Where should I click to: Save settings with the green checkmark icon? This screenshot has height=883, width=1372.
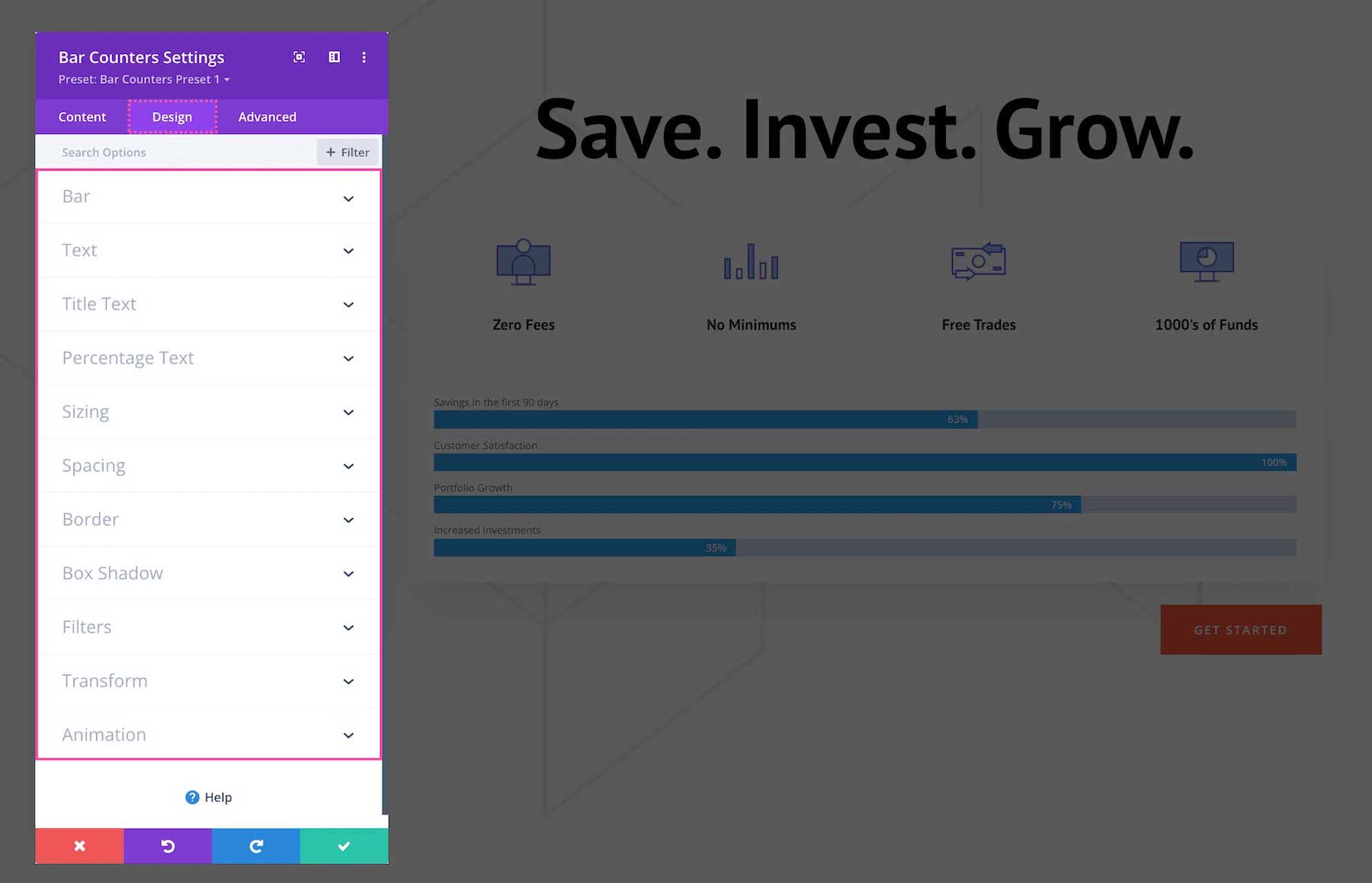(344, 846)
